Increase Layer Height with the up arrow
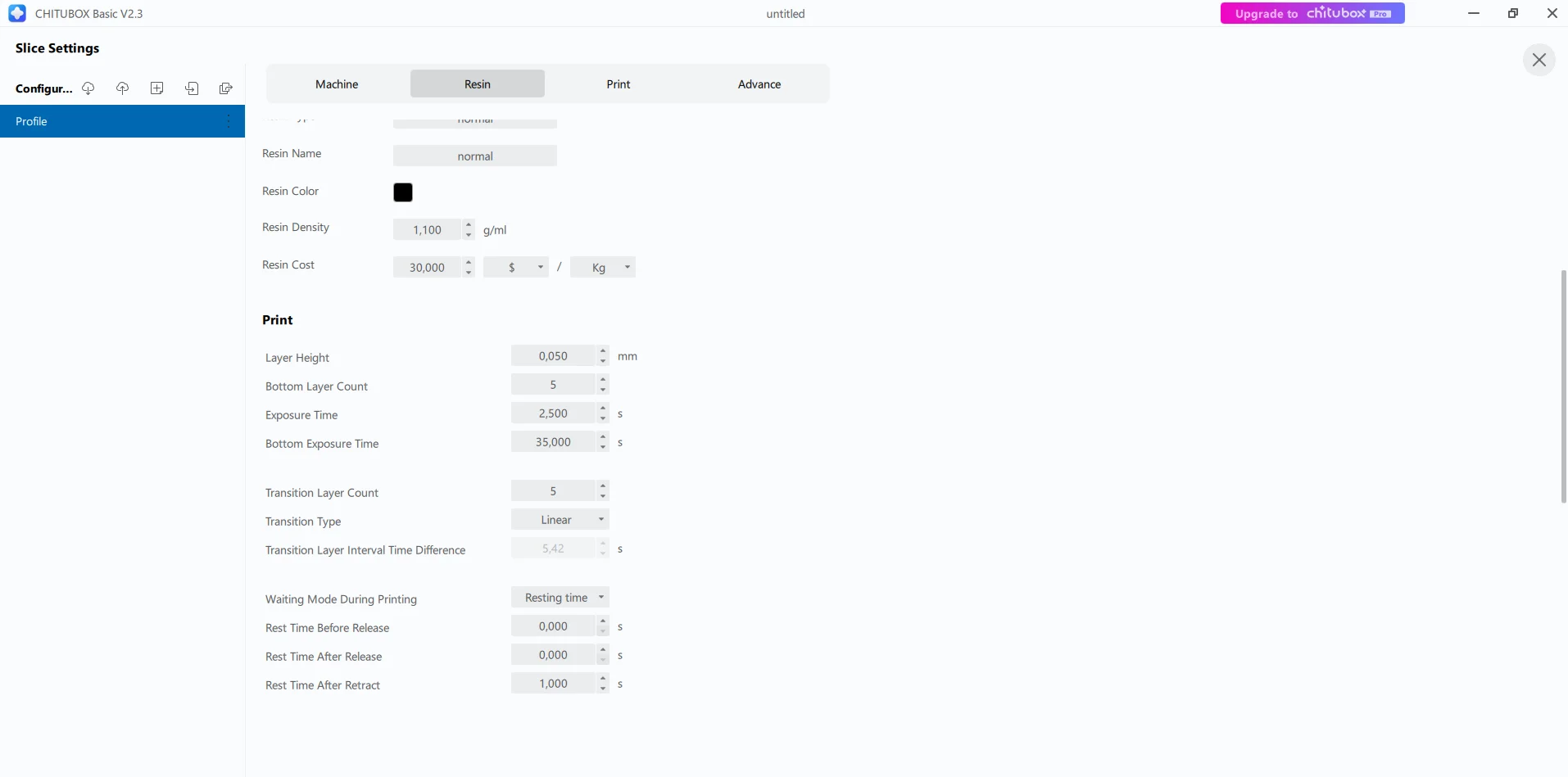Image resolution: width=1568 pixels, height=777 pixels. pyautogui.click(x=603, y=351)
